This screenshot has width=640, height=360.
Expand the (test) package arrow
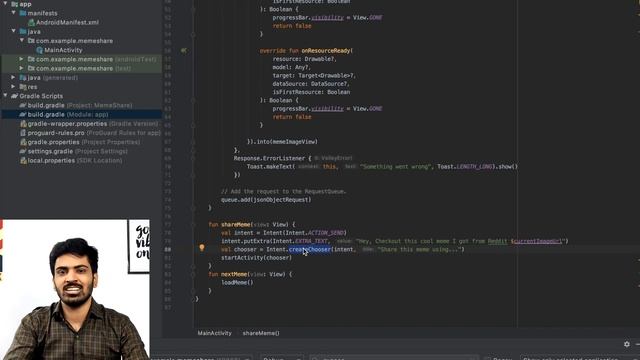(22, 68)
